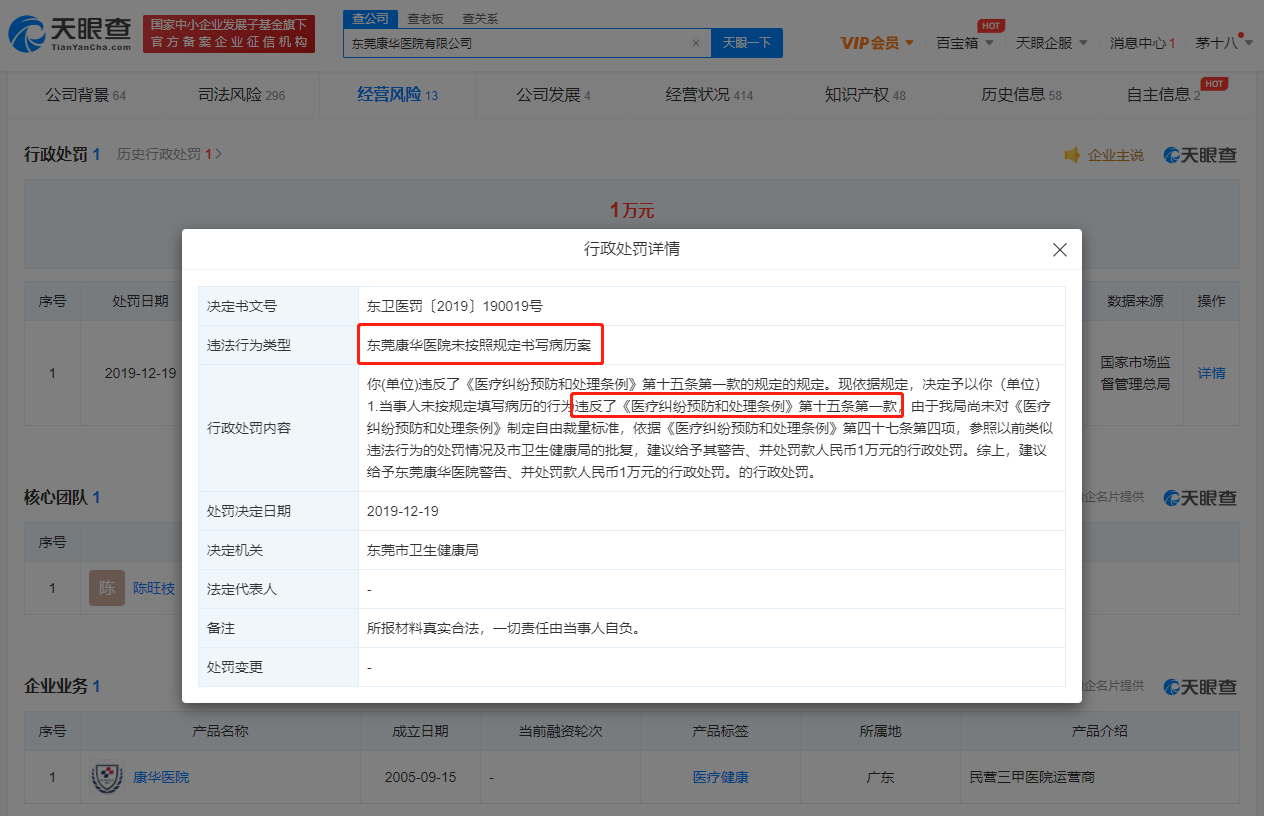
Task: Select the 公司发展 tab
Action: [553, 95]
